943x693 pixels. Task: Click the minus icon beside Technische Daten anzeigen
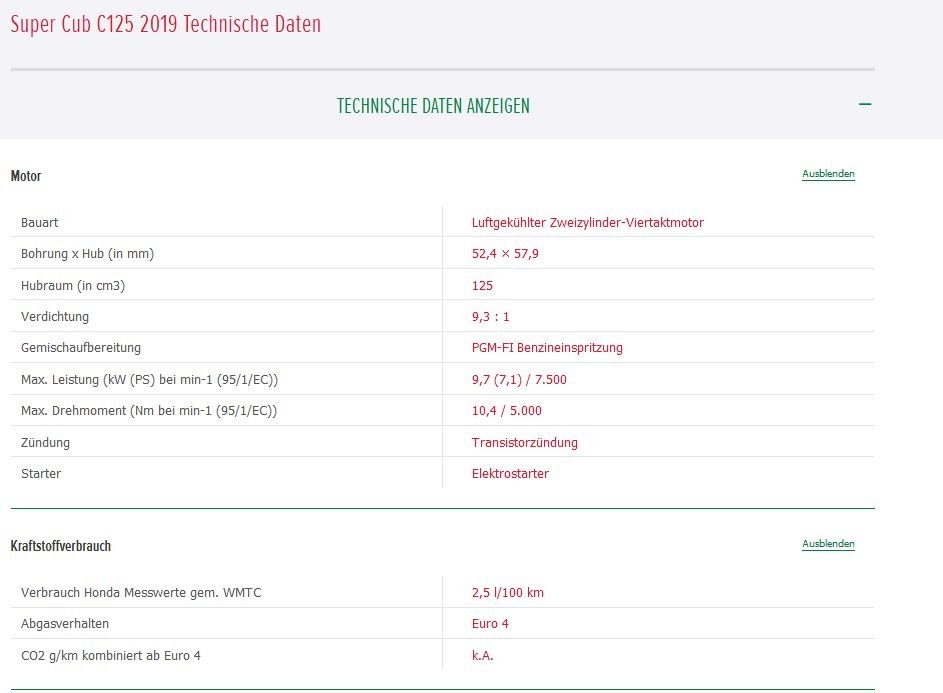click(865, 104)
